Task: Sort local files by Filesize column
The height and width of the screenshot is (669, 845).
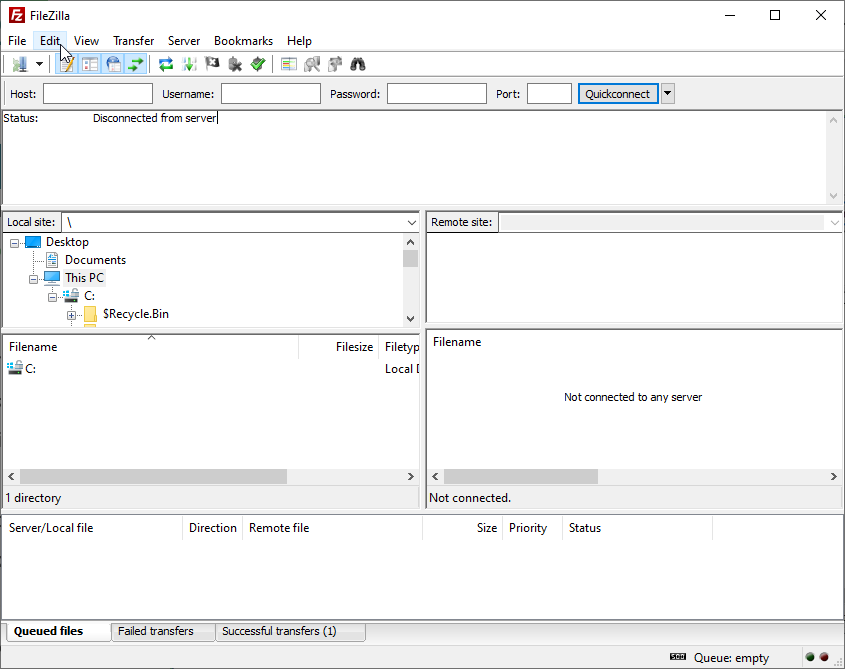Action: click(338, 347)
